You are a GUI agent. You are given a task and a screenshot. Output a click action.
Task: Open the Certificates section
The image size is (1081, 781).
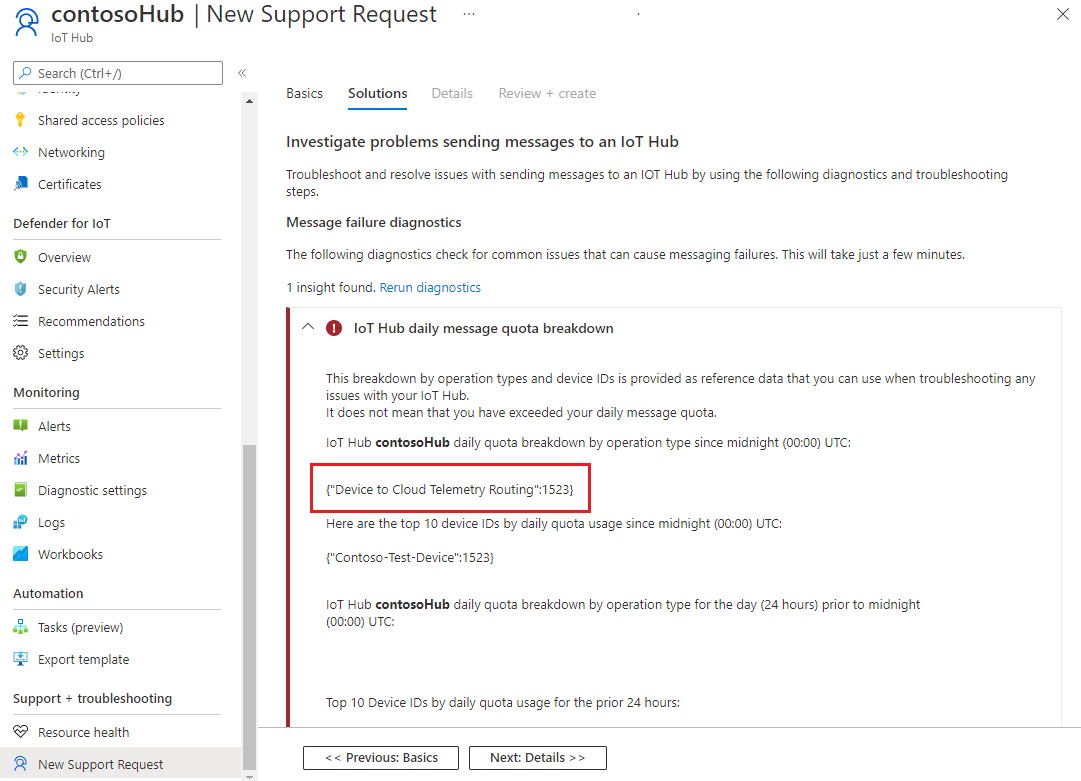click(x=70, y=184)
